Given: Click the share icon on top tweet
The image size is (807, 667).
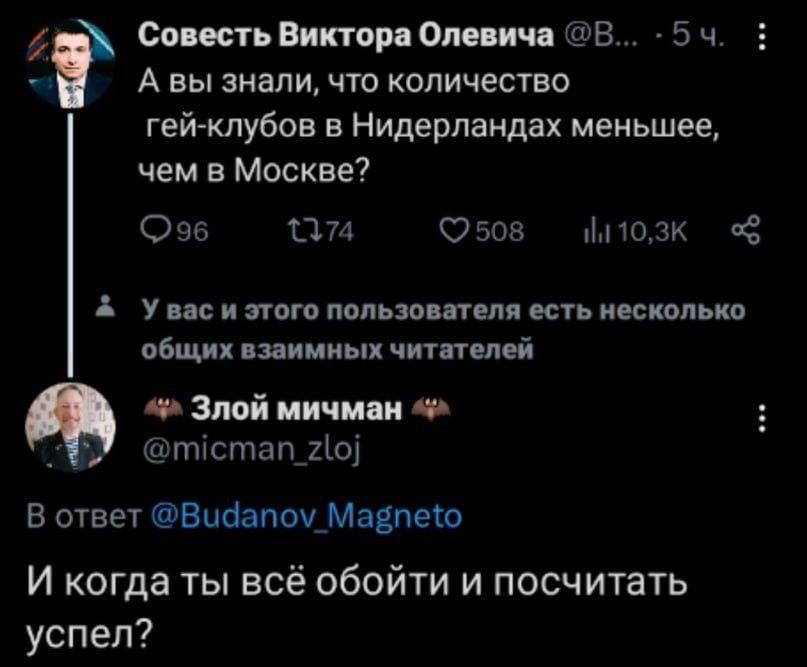Looking at the screenshot, I should [x=747, y=233].
